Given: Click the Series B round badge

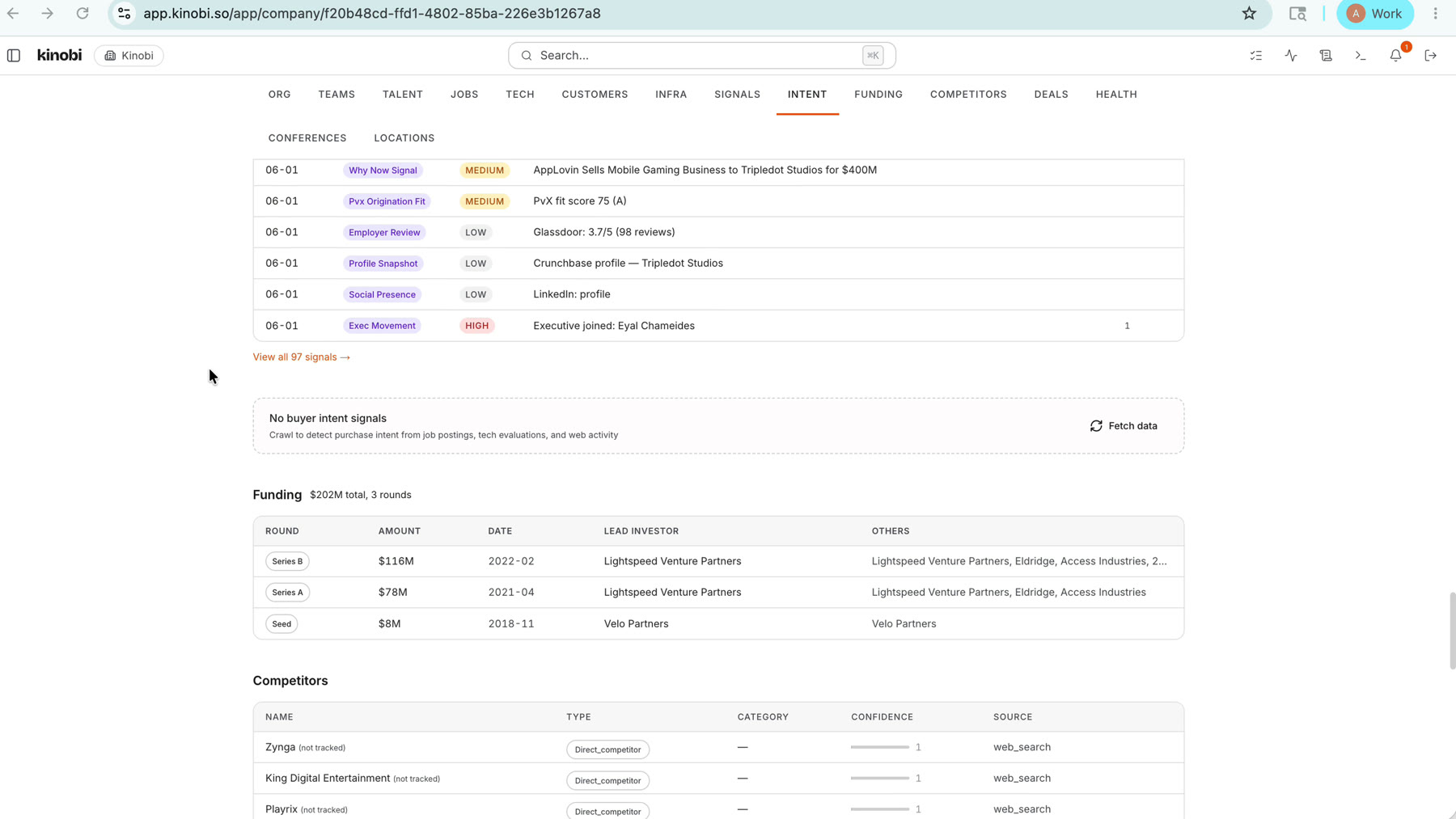Looking at the screenshot, I should click(x=287, y=561).
